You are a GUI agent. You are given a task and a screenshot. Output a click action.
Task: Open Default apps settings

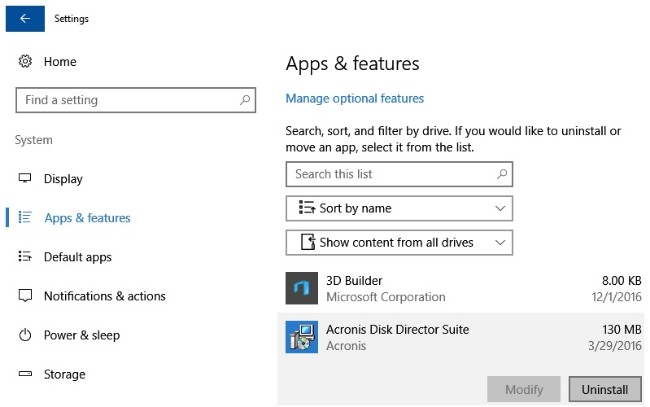[x=78, y=257]
